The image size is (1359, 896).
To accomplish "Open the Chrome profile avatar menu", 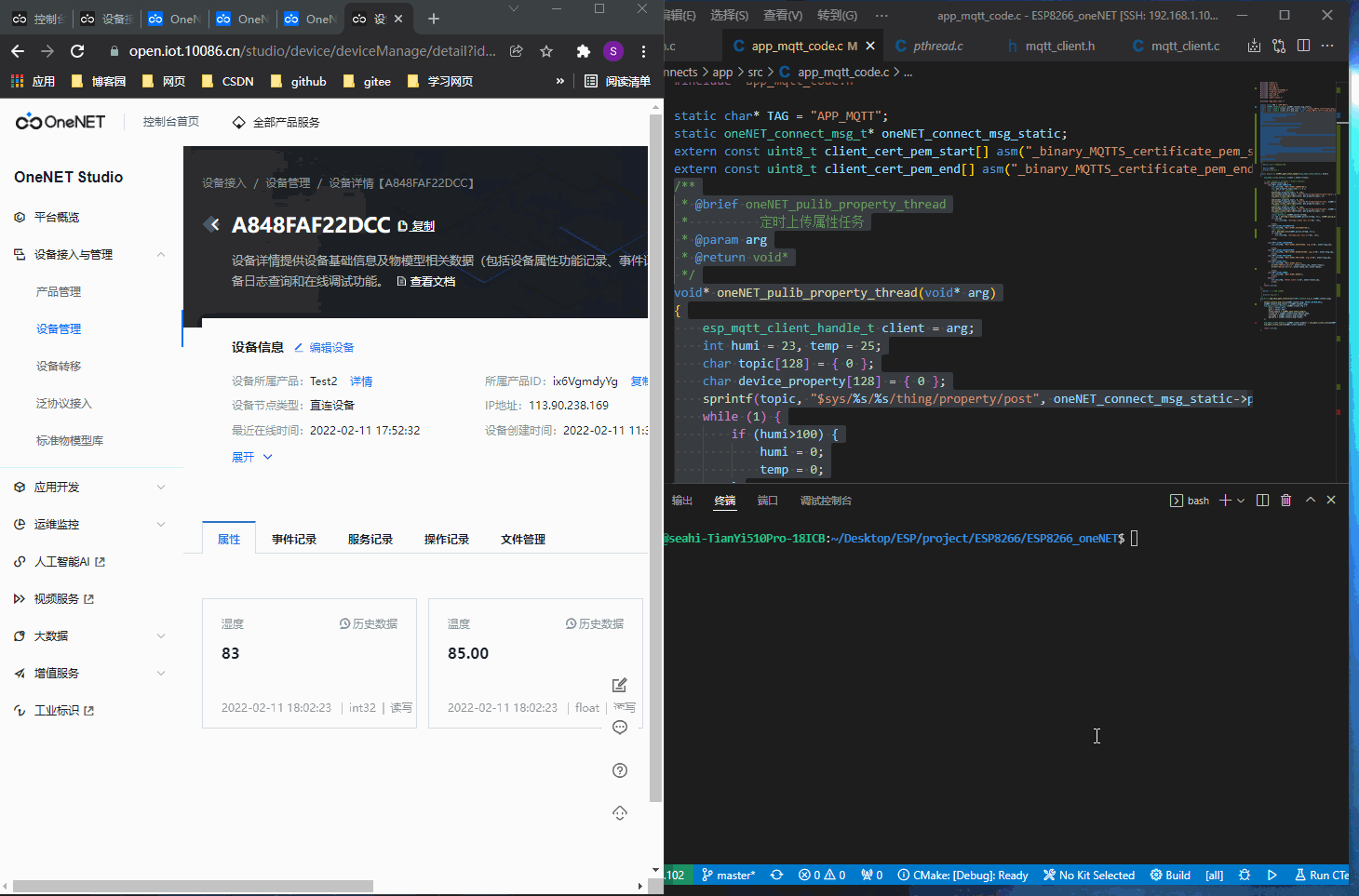I will pyautogui.click(x=612, y=51).
